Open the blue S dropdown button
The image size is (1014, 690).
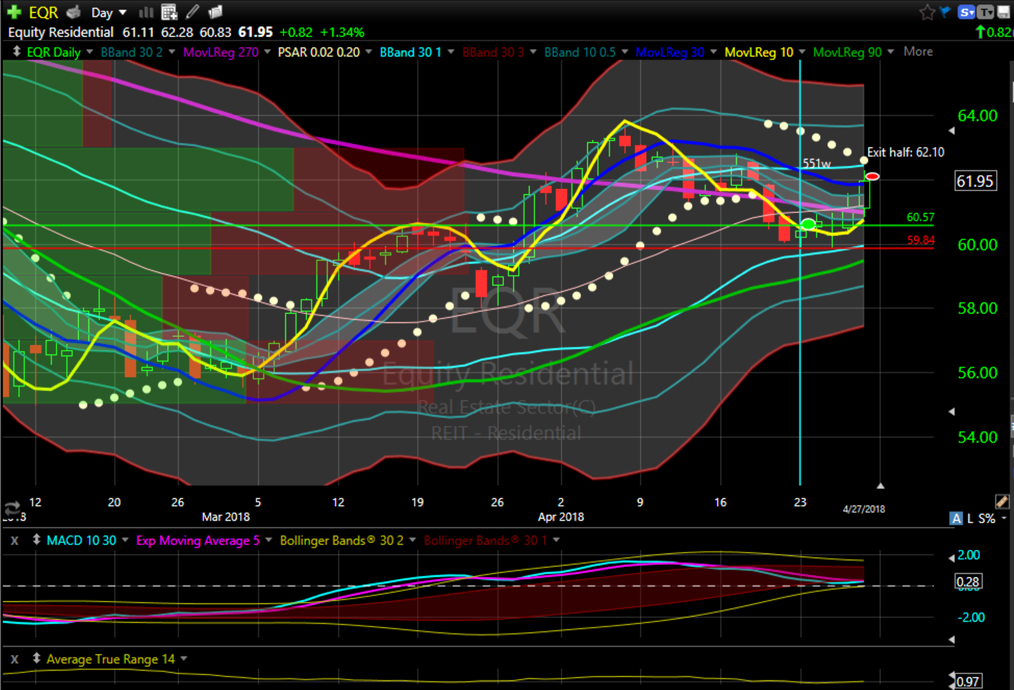pyautogui.click(x=966, y=12)
